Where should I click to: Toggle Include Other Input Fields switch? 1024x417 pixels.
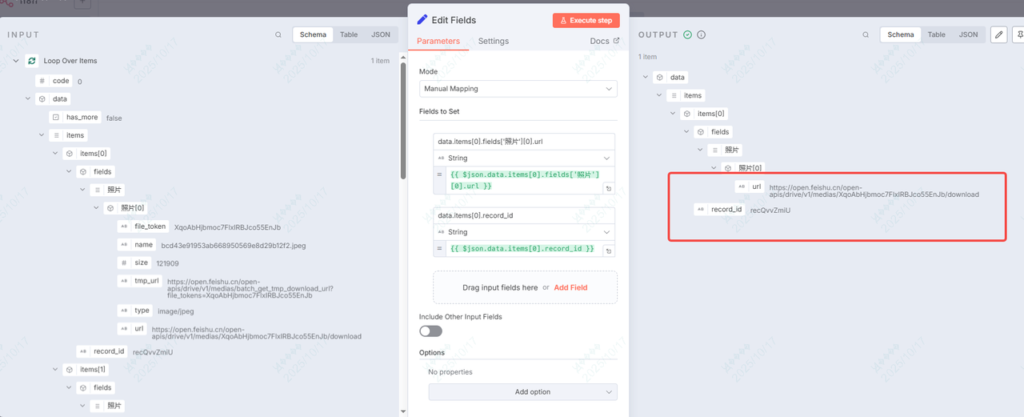tap(430, 331)
